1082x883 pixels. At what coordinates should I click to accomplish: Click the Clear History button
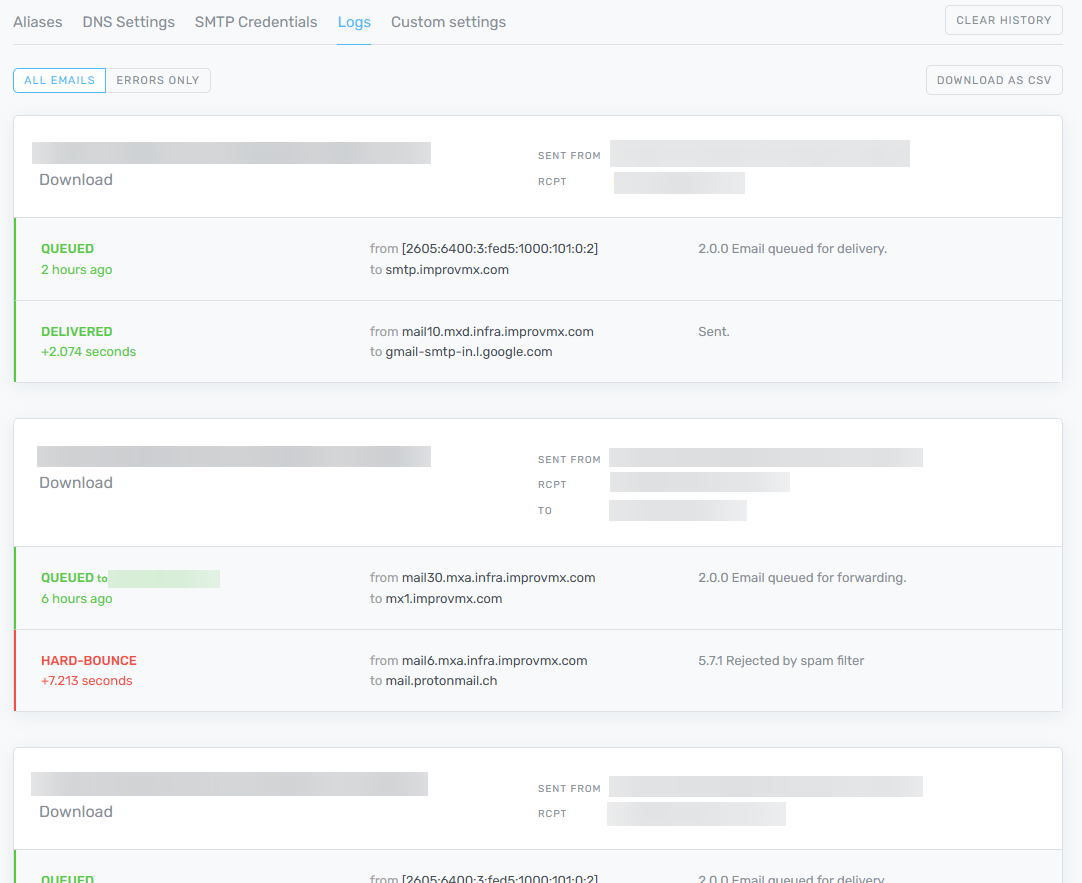pos(1003,20)
